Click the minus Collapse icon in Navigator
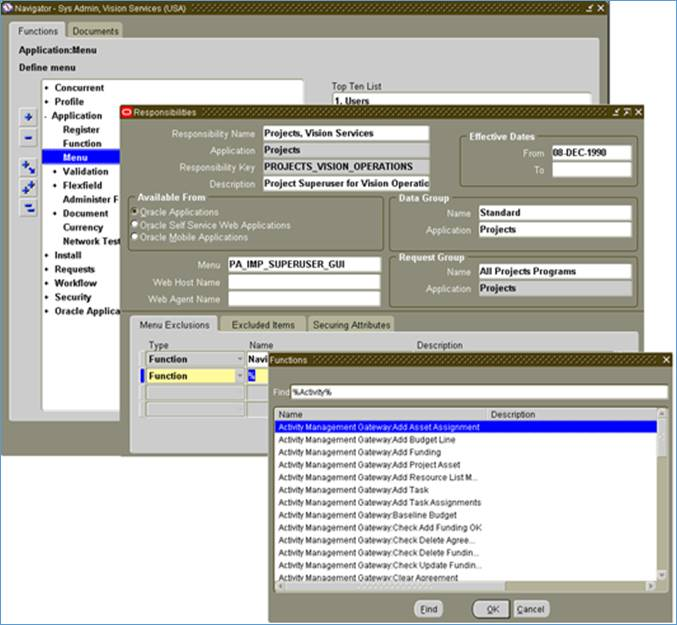Screen dimensions: 677x625 (x=28, y=138)
